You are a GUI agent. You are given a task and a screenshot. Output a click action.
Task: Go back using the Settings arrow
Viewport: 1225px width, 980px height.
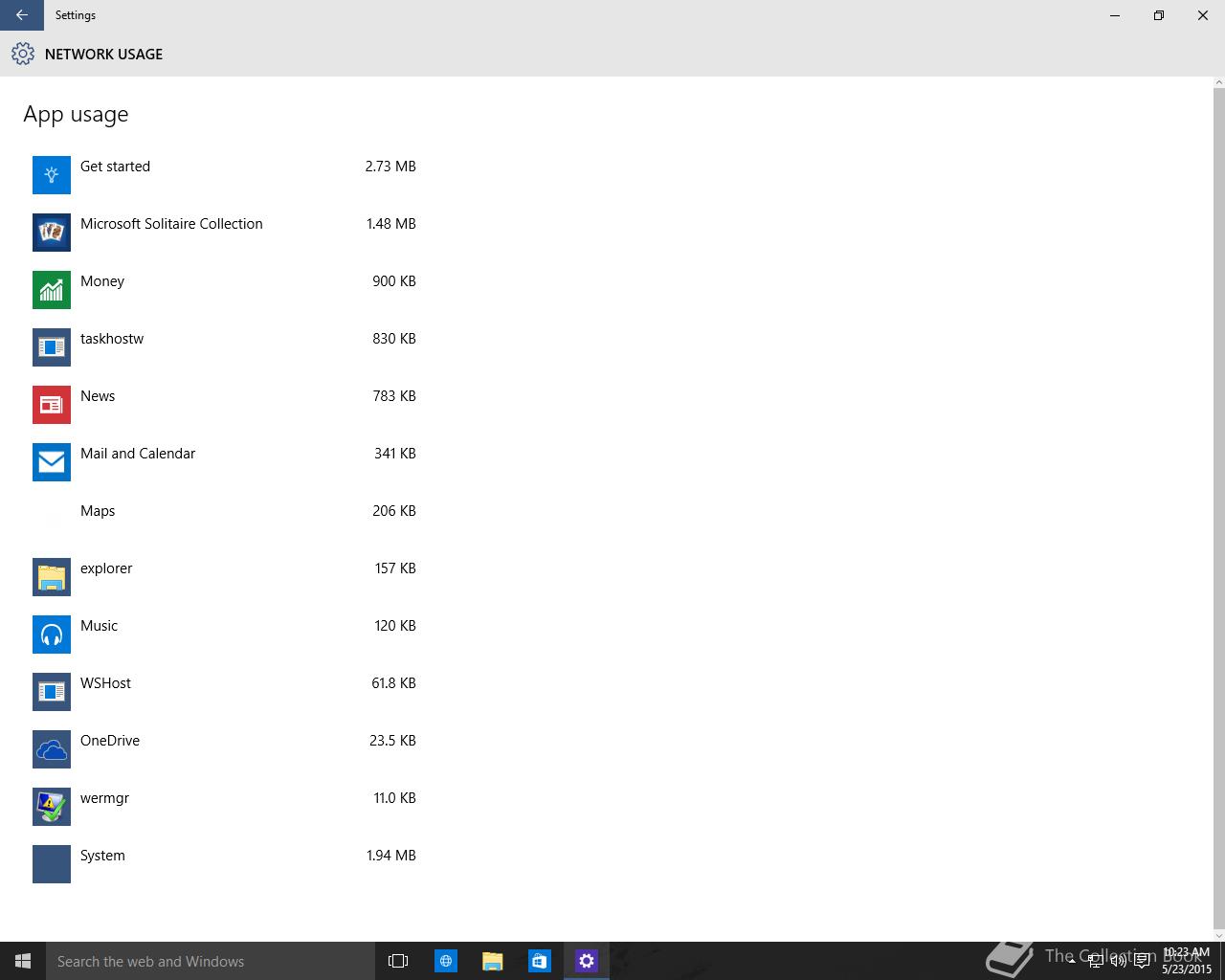(21, 15)
